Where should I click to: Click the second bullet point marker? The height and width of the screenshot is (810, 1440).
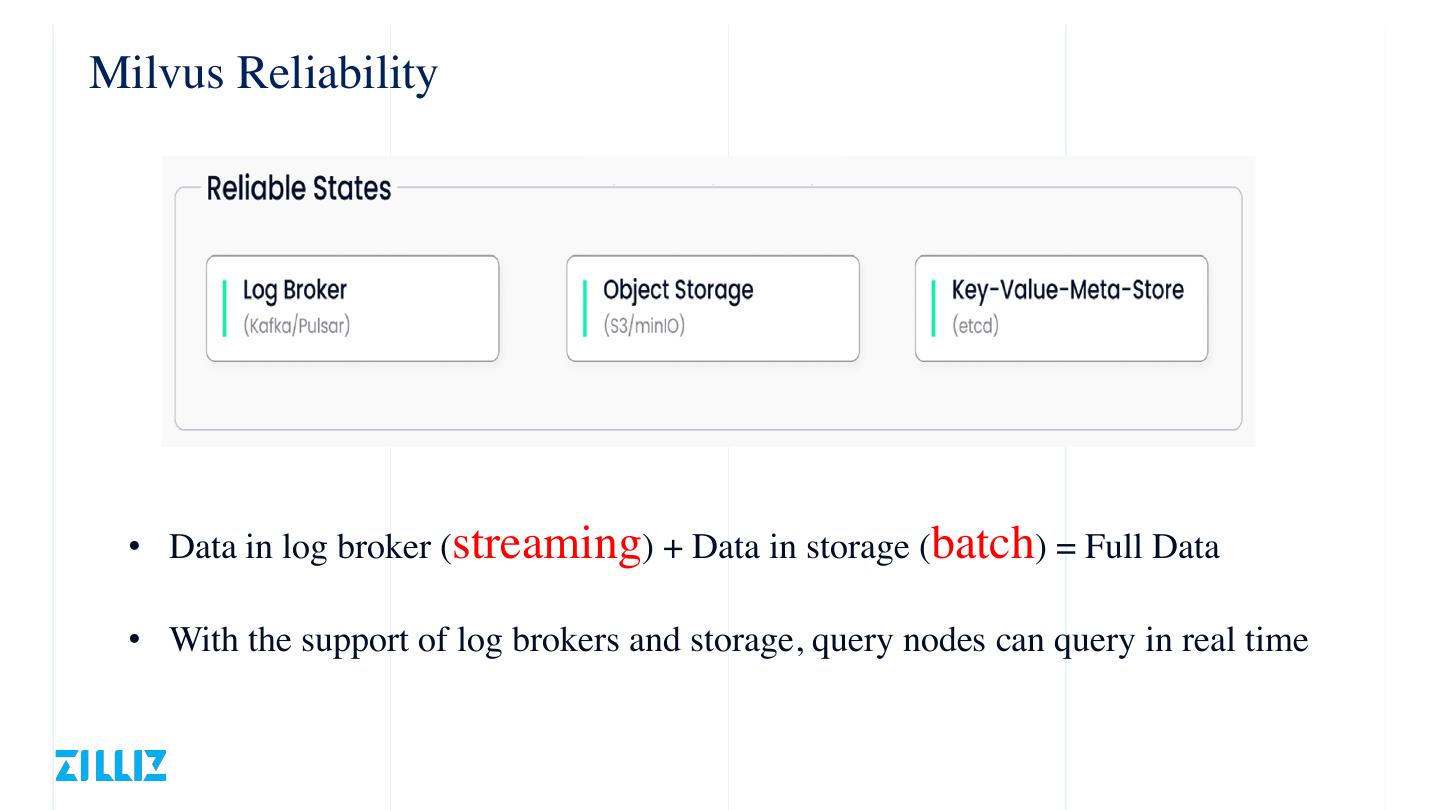pos(135,640)
